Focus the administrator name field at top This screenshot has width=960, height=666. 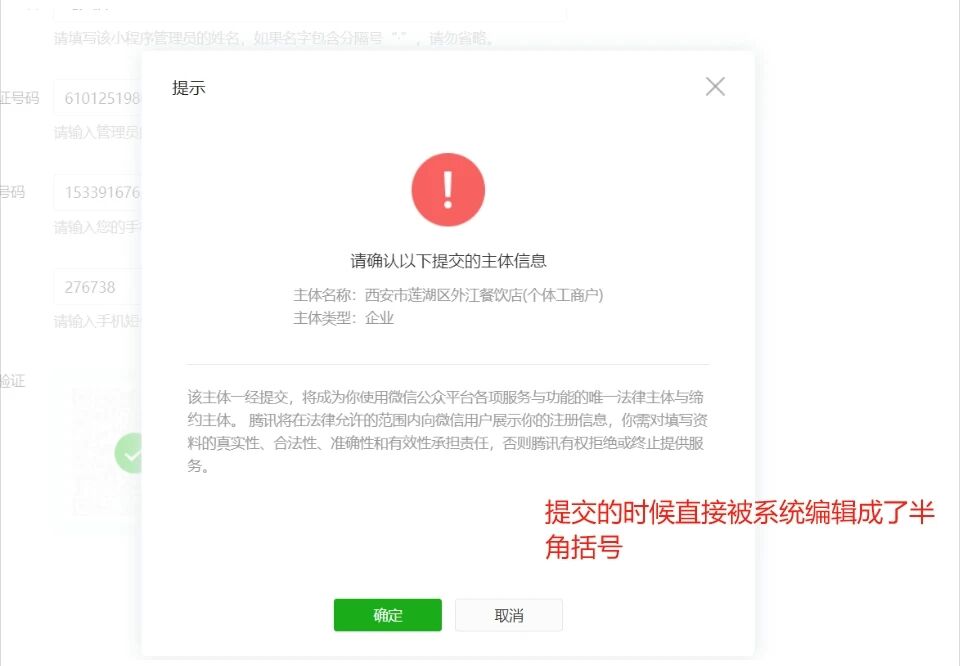310,11
